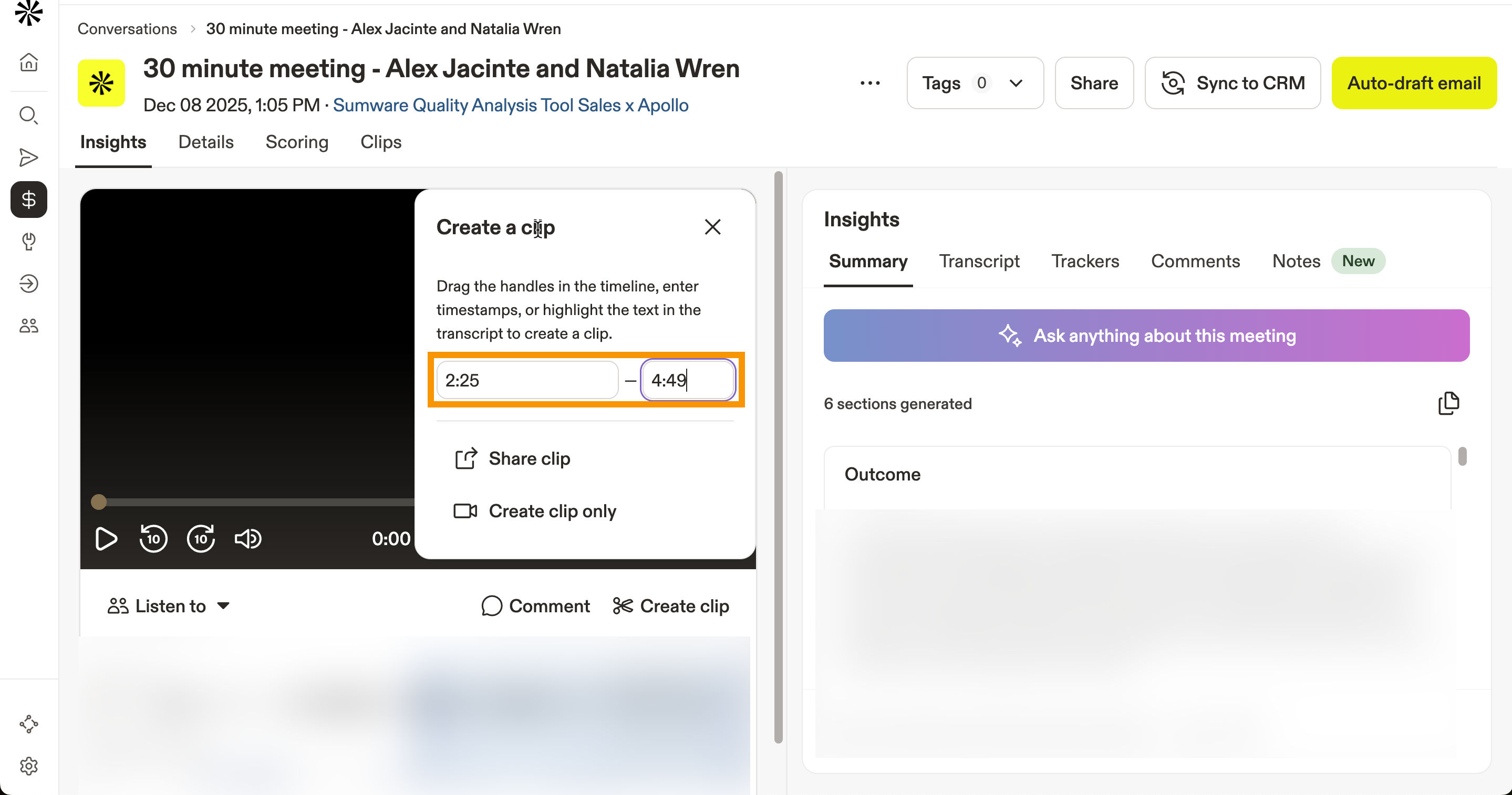The height and width of the screenshot is (795, 1512).
Task: Mute the video volume speaker icon
Action: [x=247, y=538]
